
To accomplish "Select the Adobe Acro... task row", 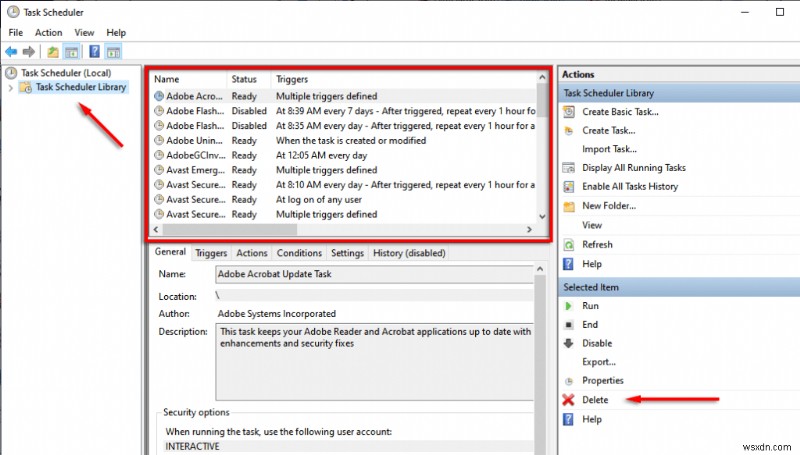I will (x=344, y=96).
